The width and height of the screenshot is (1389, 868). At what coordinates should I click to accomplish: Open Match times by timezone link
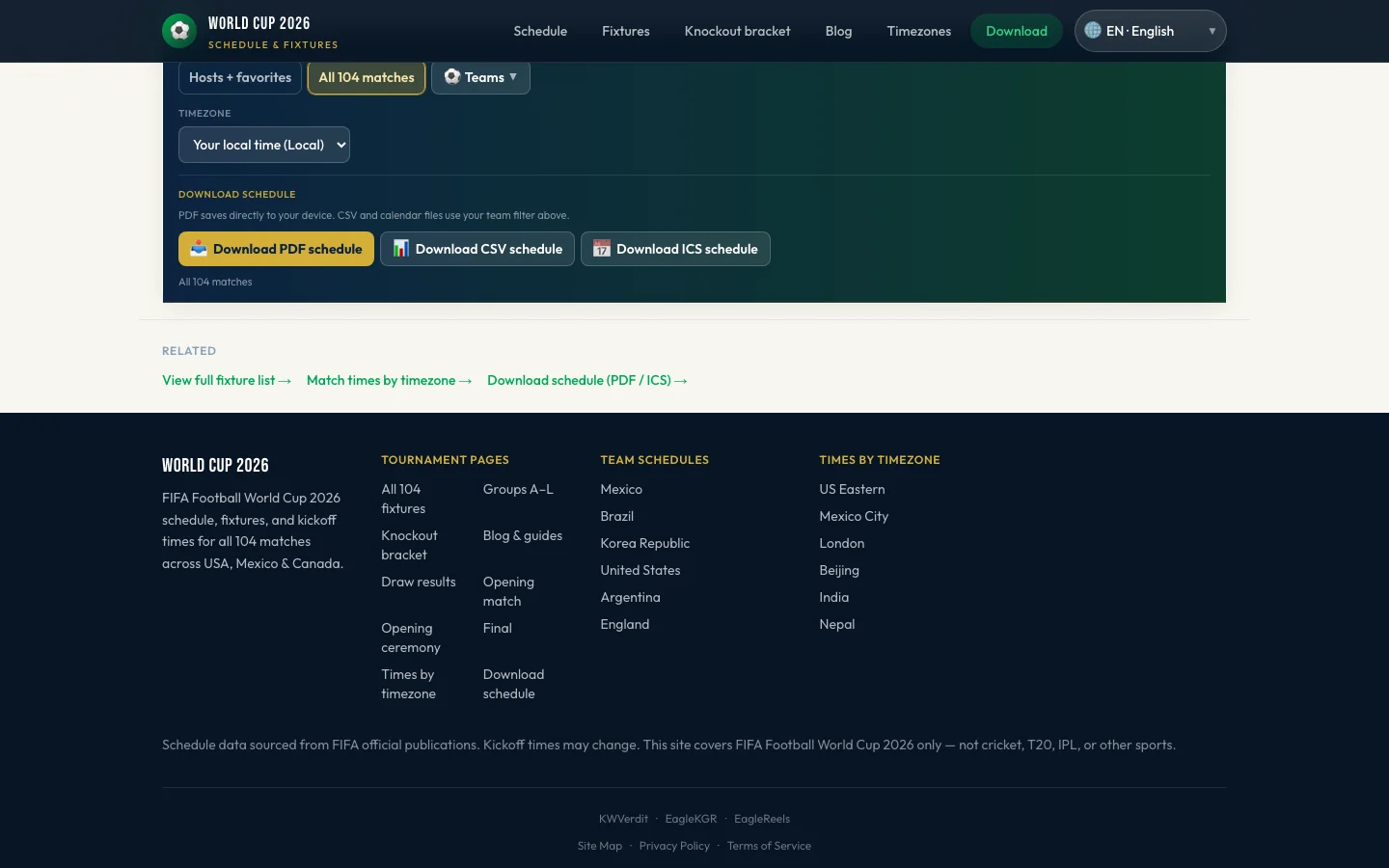point(390,380)
